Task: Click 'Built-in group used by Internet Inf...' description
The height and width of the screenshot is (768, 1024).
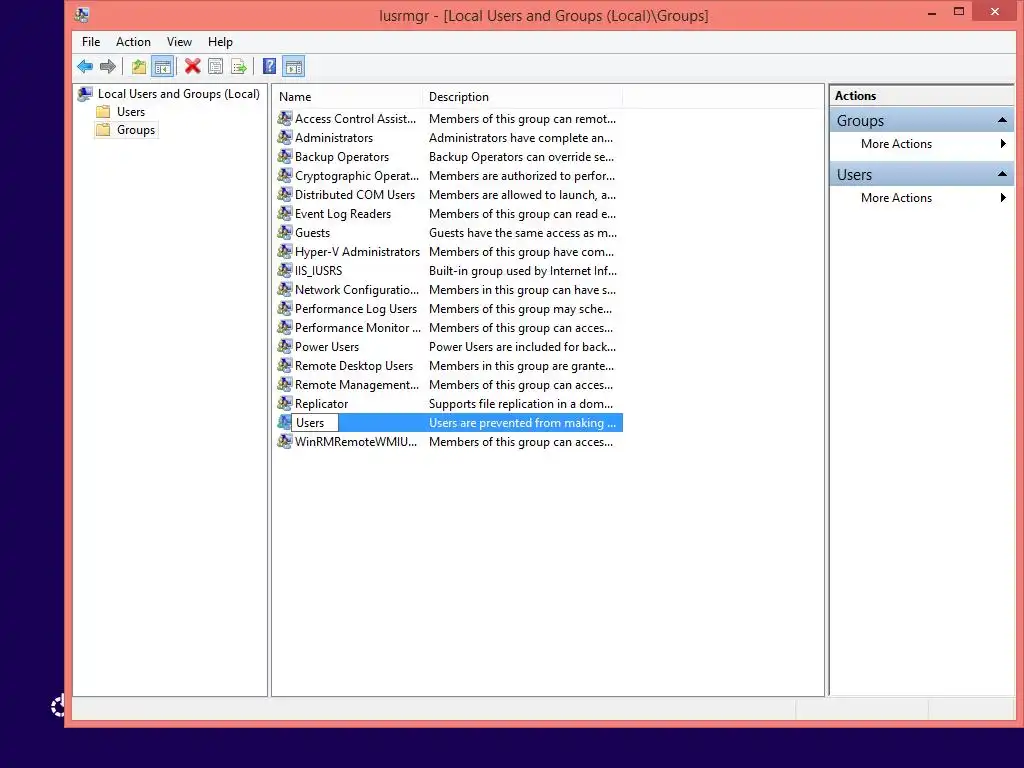Action: (522, 270)
